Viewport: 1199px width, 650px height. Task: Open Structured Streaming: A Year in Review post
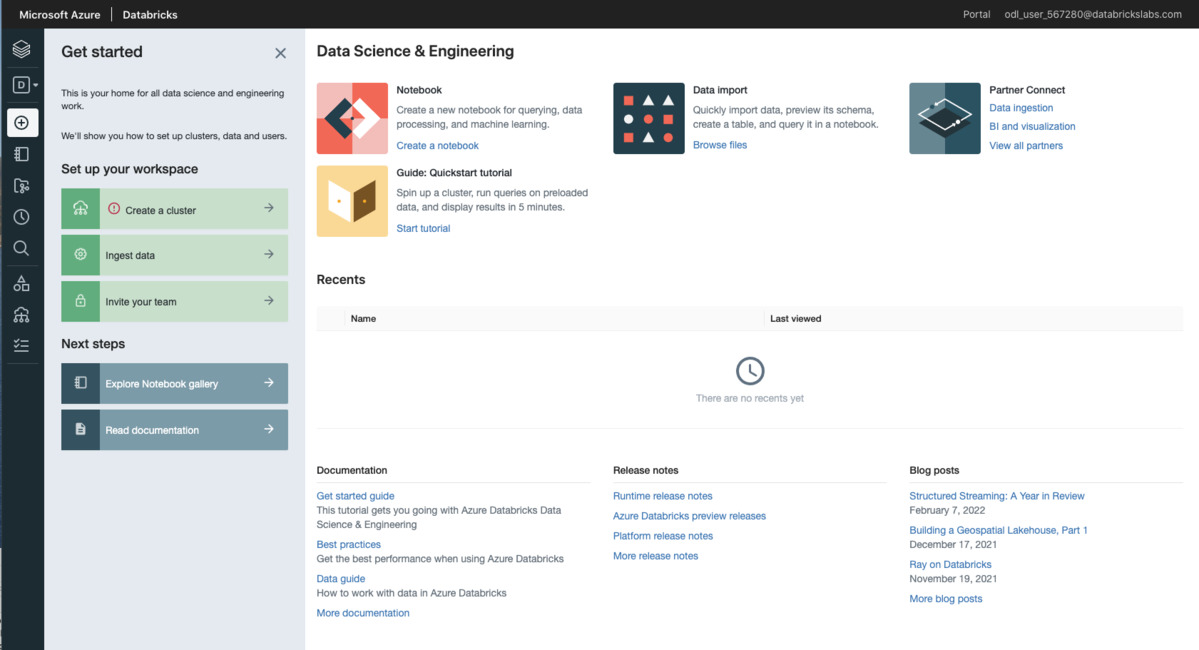997,496
